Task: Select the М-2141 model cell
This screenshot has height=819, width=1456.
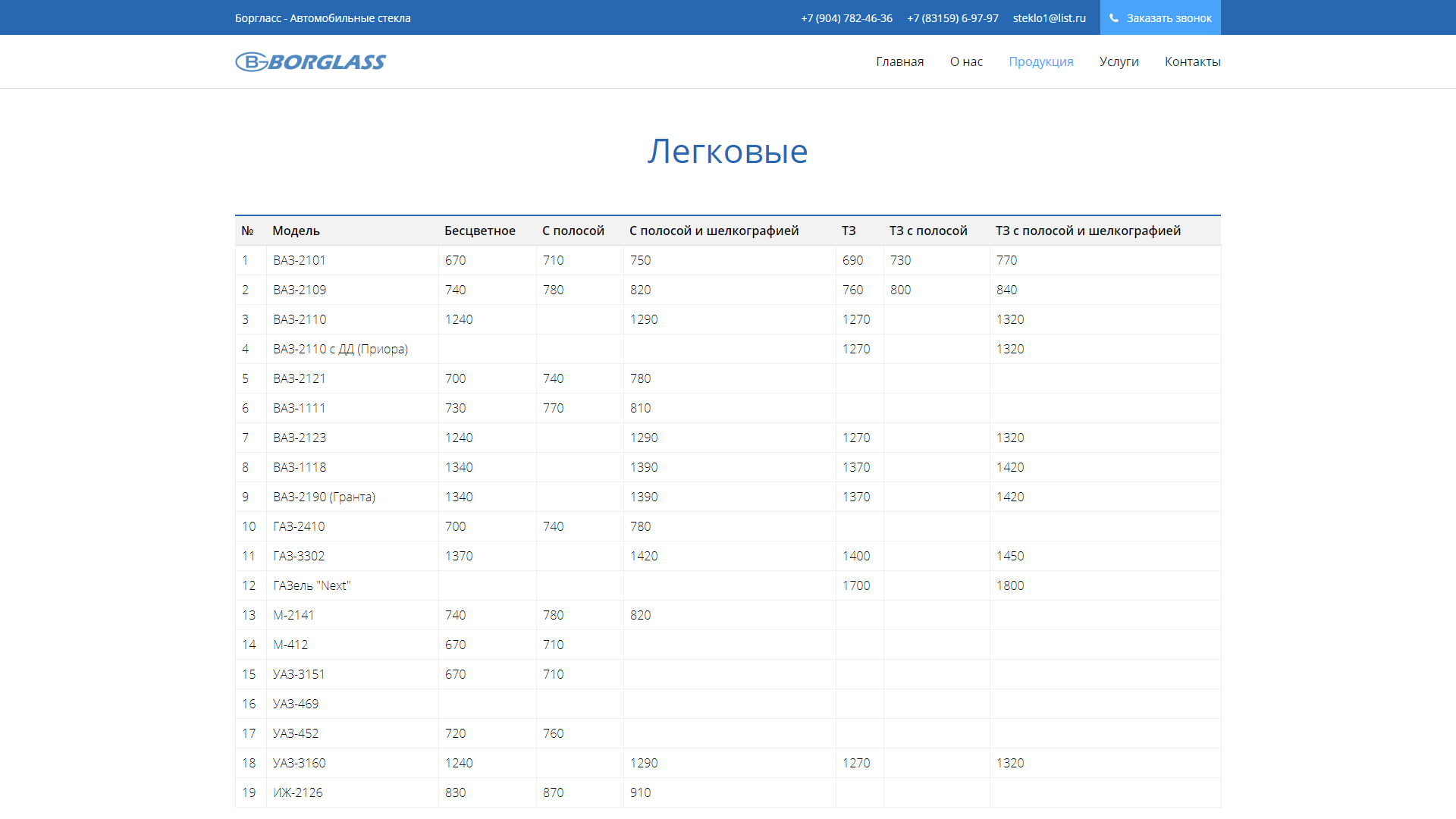Action: point(353,615)
